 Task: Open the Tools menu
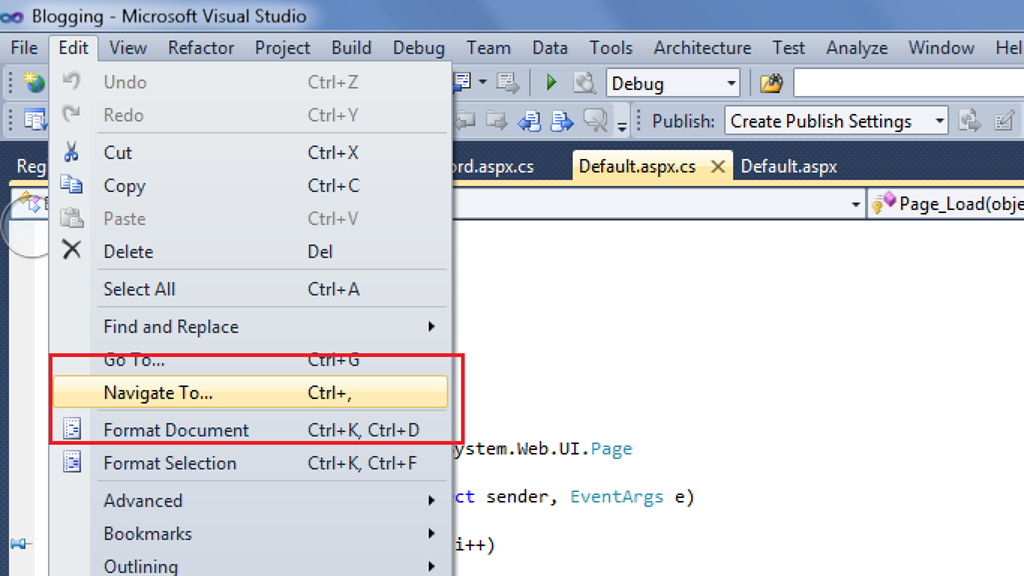[x=611, y=48]
